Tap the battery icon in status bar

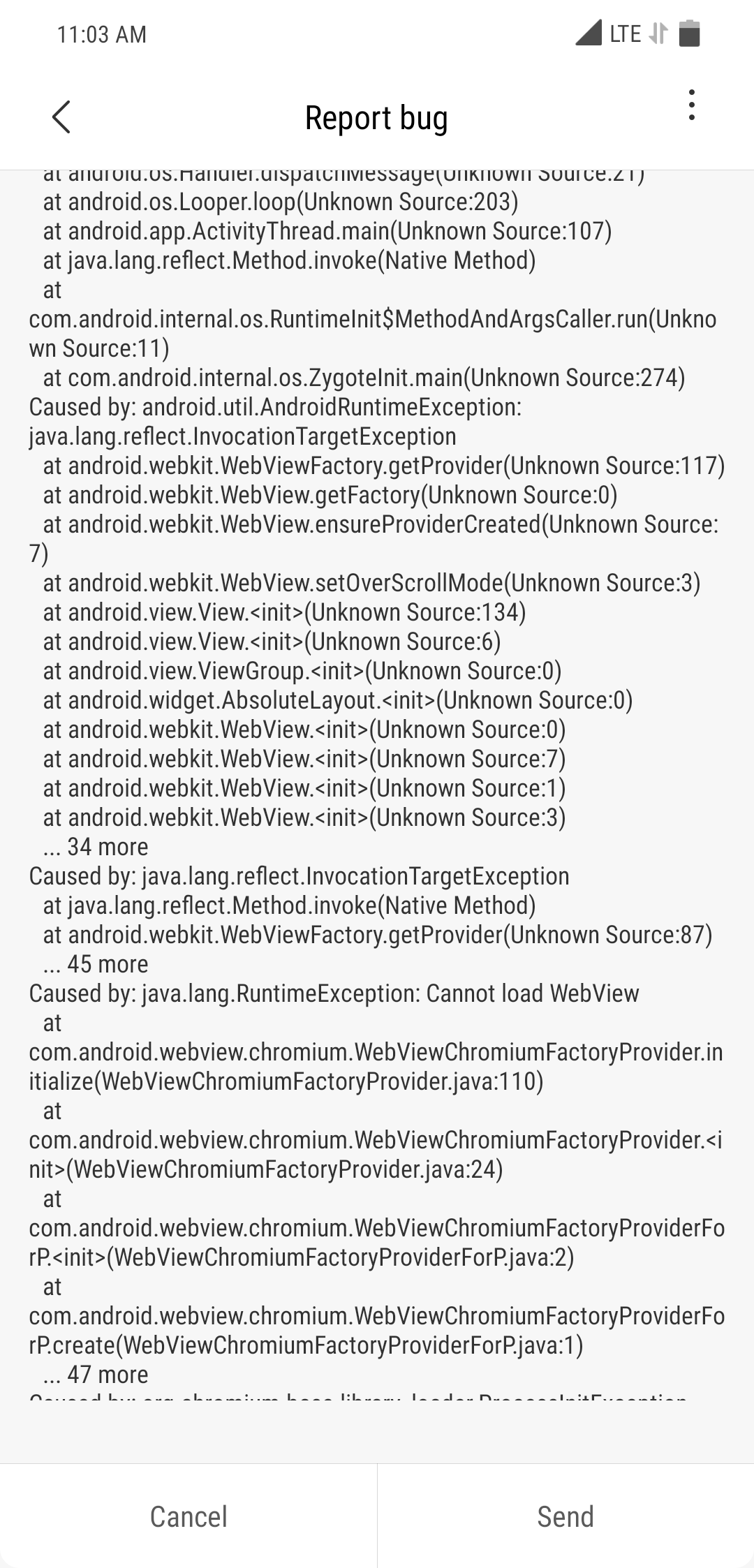689,34
